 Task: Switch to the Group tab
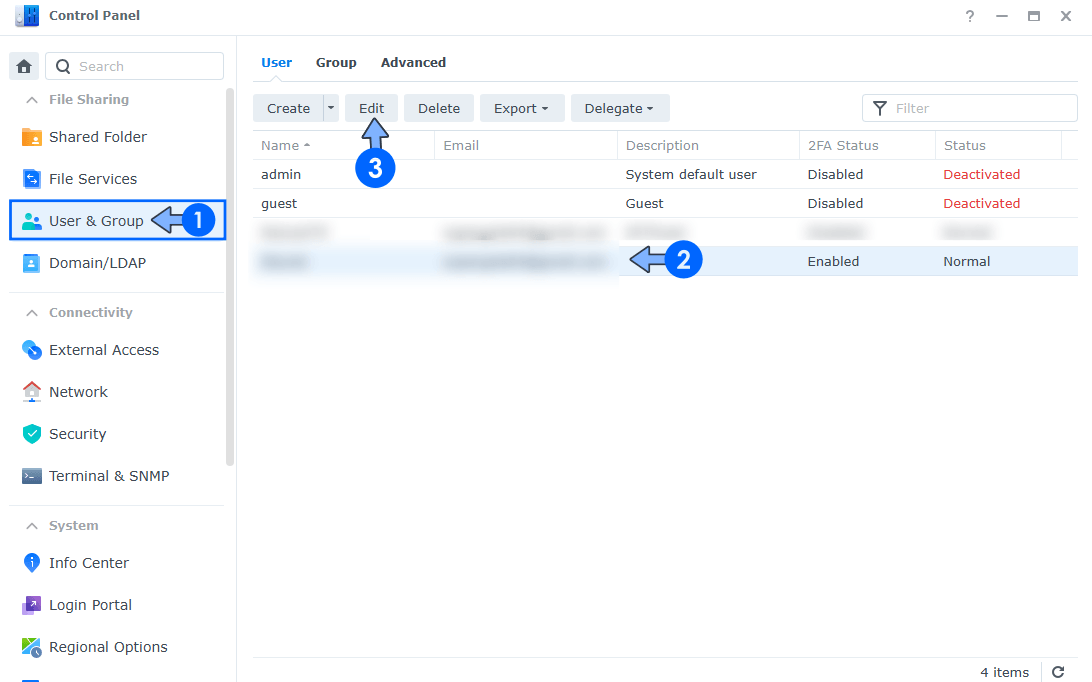pos(336,63)
